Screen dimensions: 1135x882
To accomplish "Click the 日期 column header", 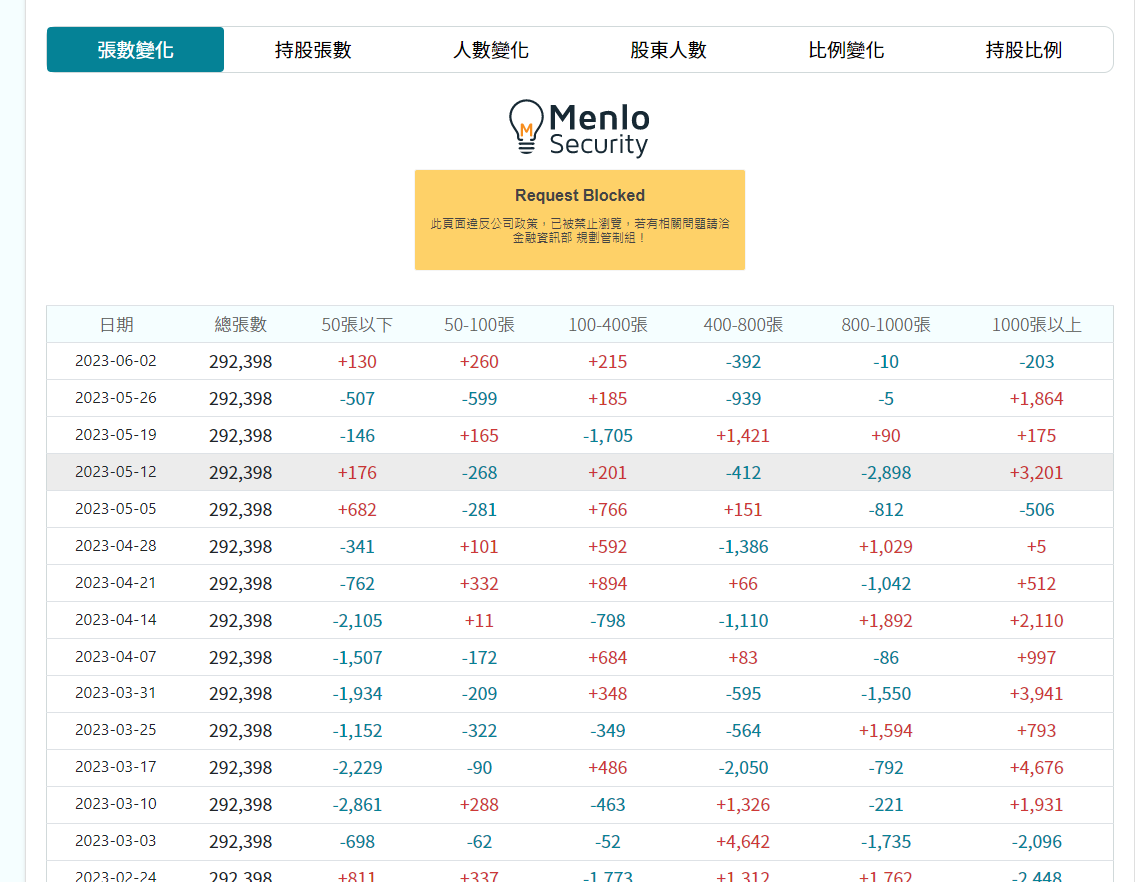I will pos(116,325).
